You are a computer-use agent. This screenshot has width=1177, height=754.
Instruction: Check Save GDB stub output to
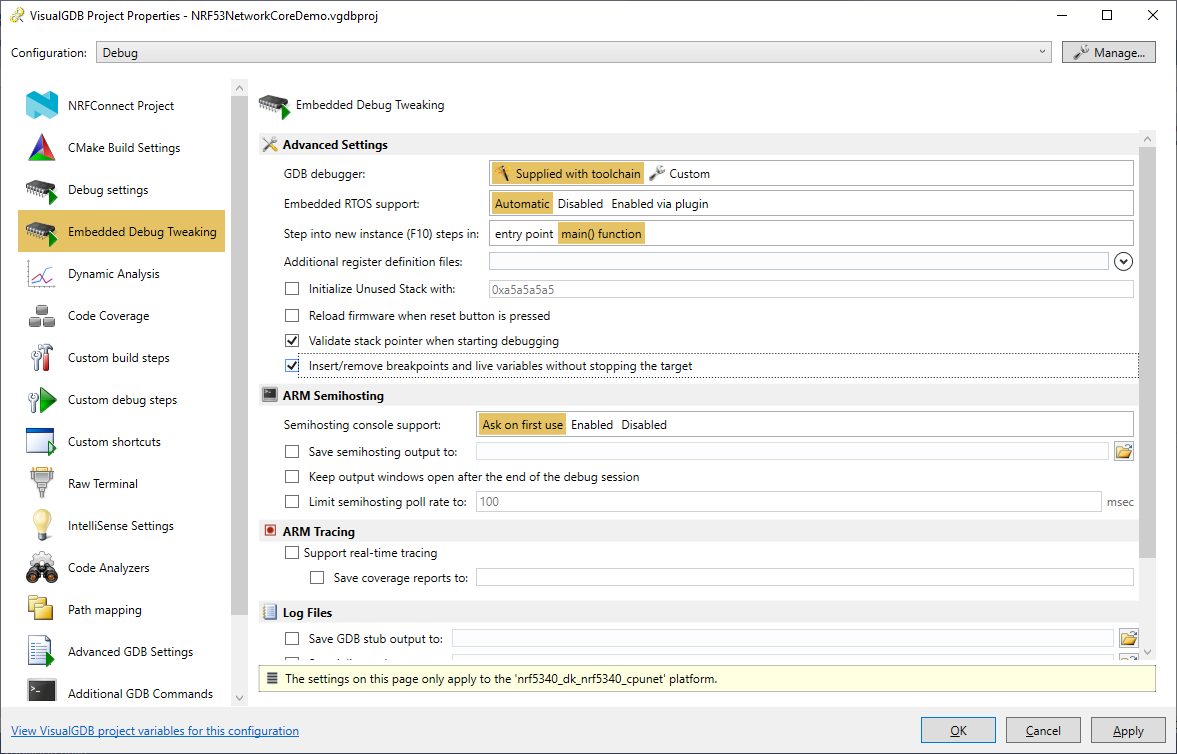292,639
